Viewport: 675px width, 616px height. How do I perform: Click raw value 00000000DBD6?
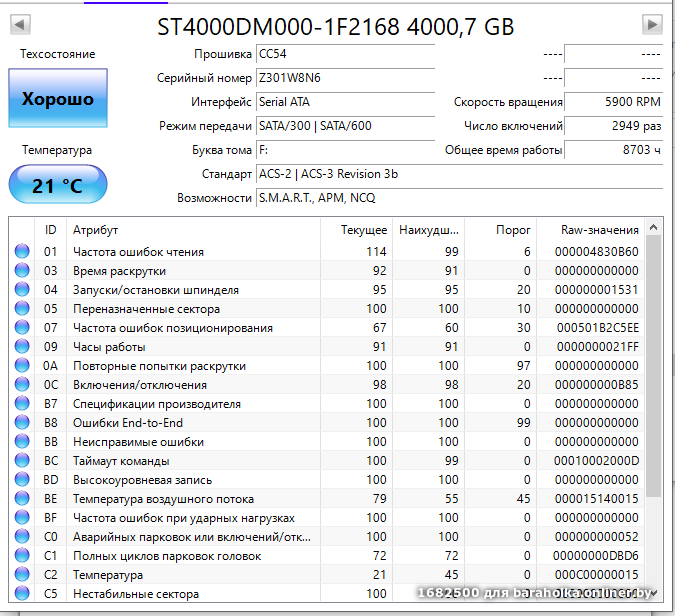[596, 556]
